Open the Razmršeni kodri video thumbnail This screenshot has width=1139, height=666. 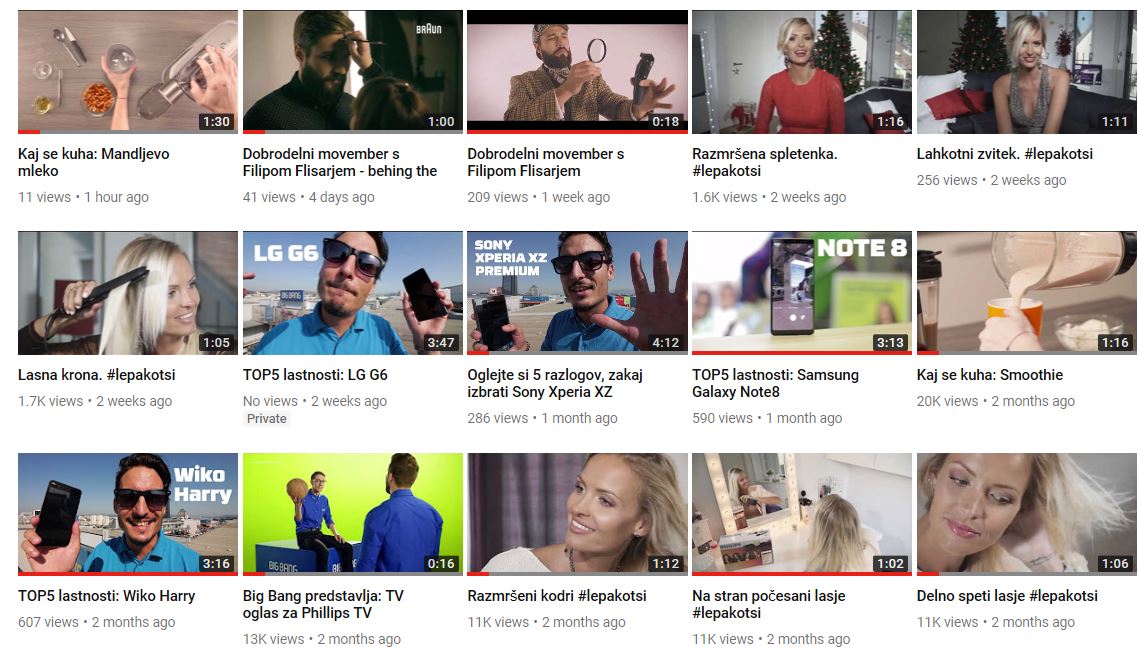coord(577,513)
